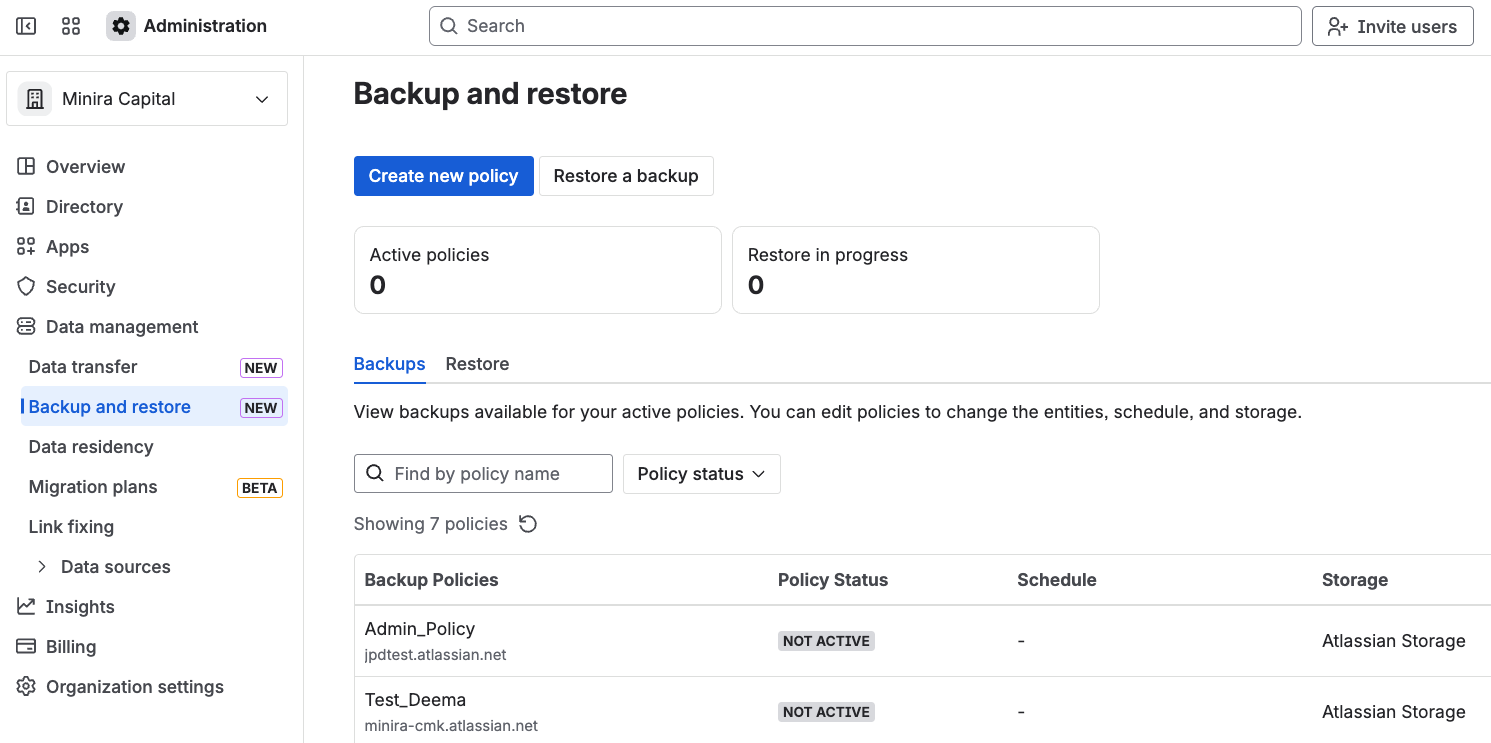Click the Overview icon in sidebar
The width and height of the screenshot is (1491, 743).
[26, 166]
